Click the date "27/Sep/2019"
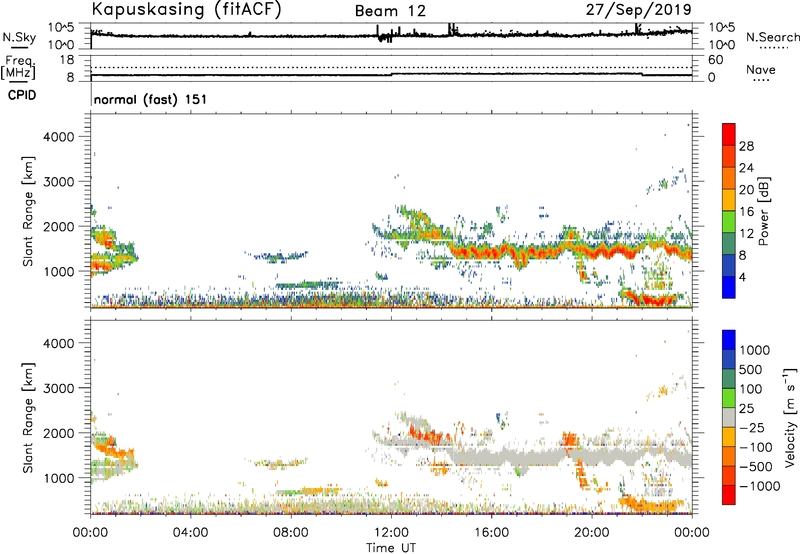The image size is (800, 554). [x=639, y=9]
